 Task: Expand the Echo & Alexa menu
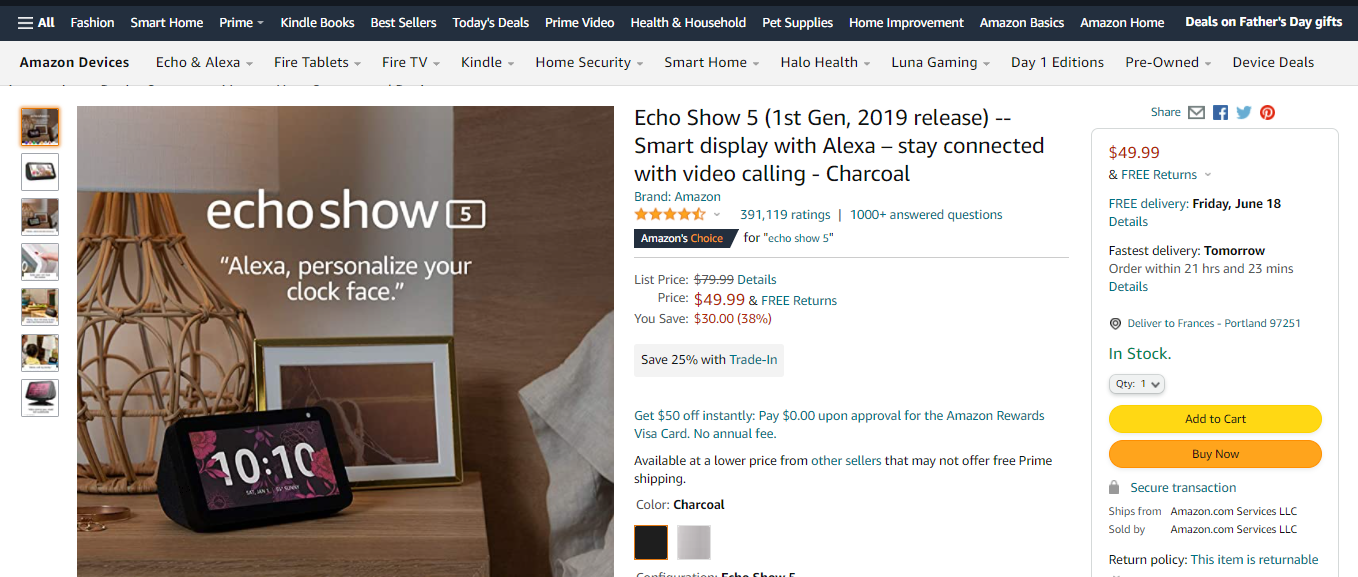click(x=204, y=62)
